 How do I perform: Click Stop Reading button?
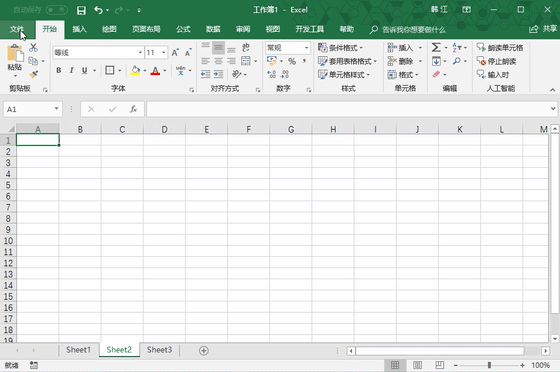pos(496,61)
